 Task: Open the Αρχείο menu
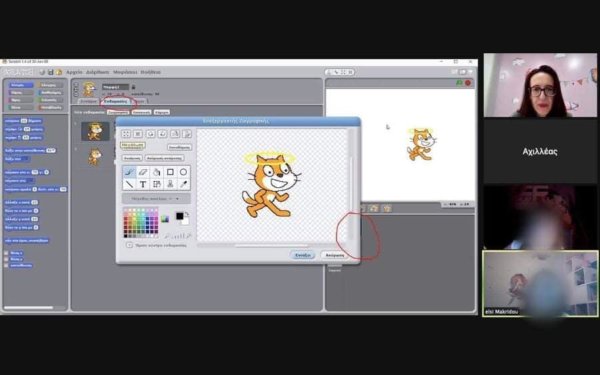click(x=74, y=72)
